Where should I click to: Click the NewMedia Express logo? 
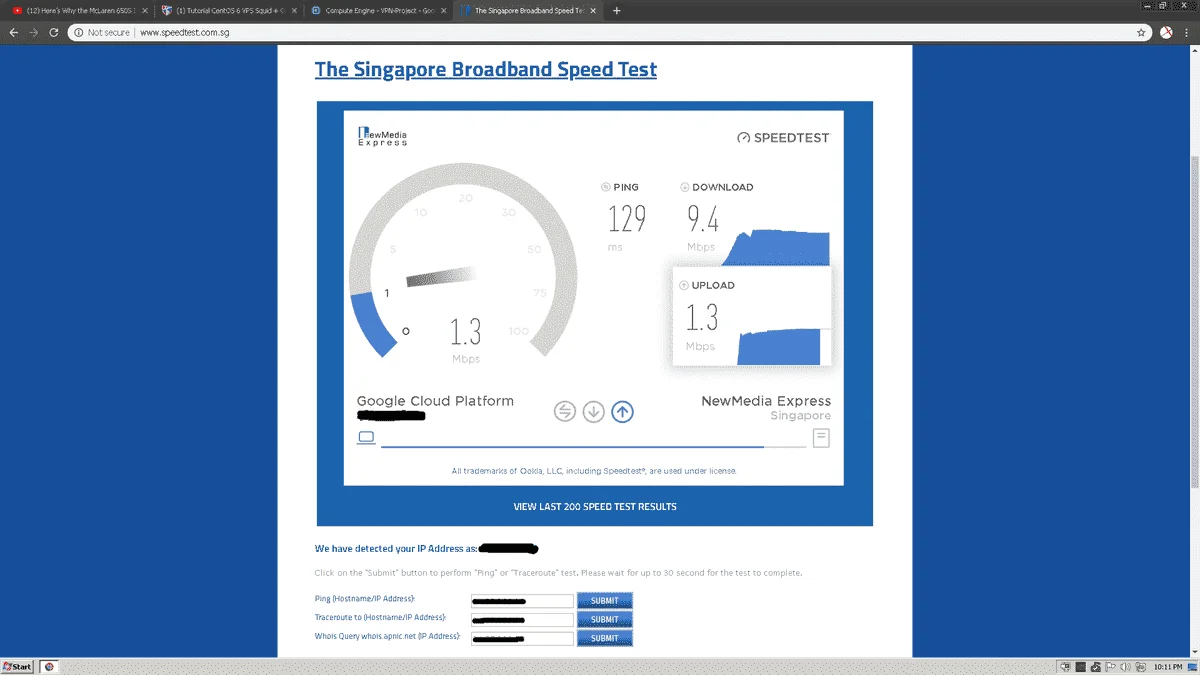[x=383, y=137]
